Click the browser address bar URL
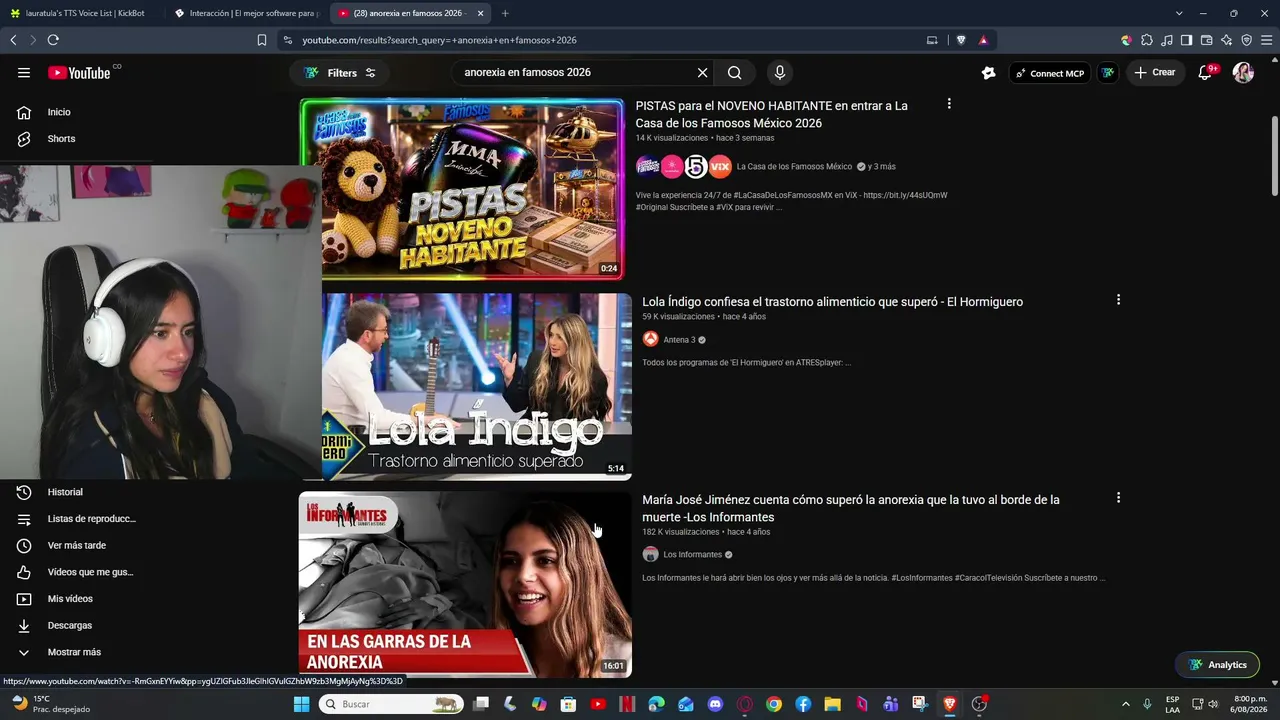1280x720 pixels. [x=440, y=40]
